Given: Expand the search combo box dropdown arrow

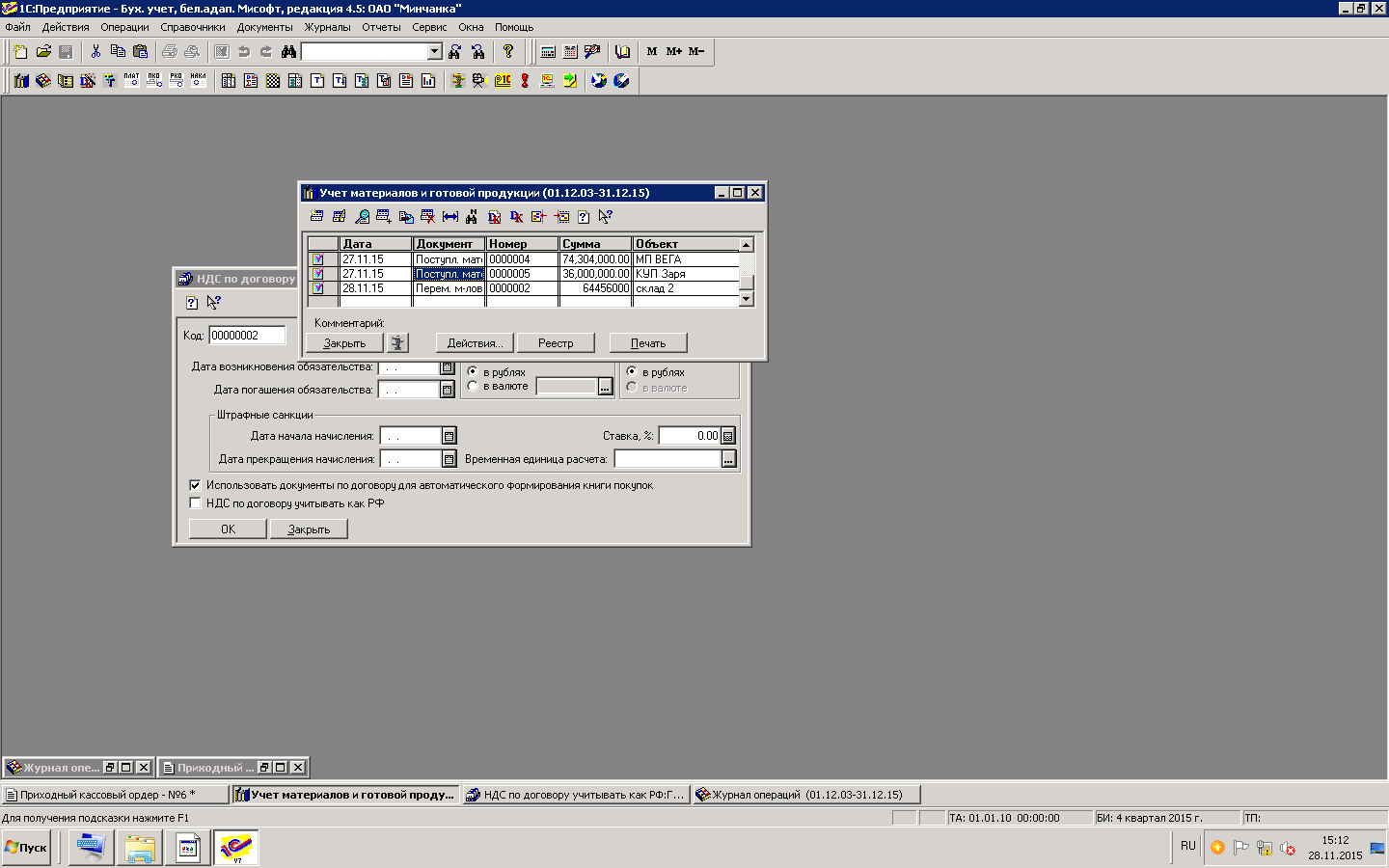Looking at the screenshot, I should pos(434,51).
